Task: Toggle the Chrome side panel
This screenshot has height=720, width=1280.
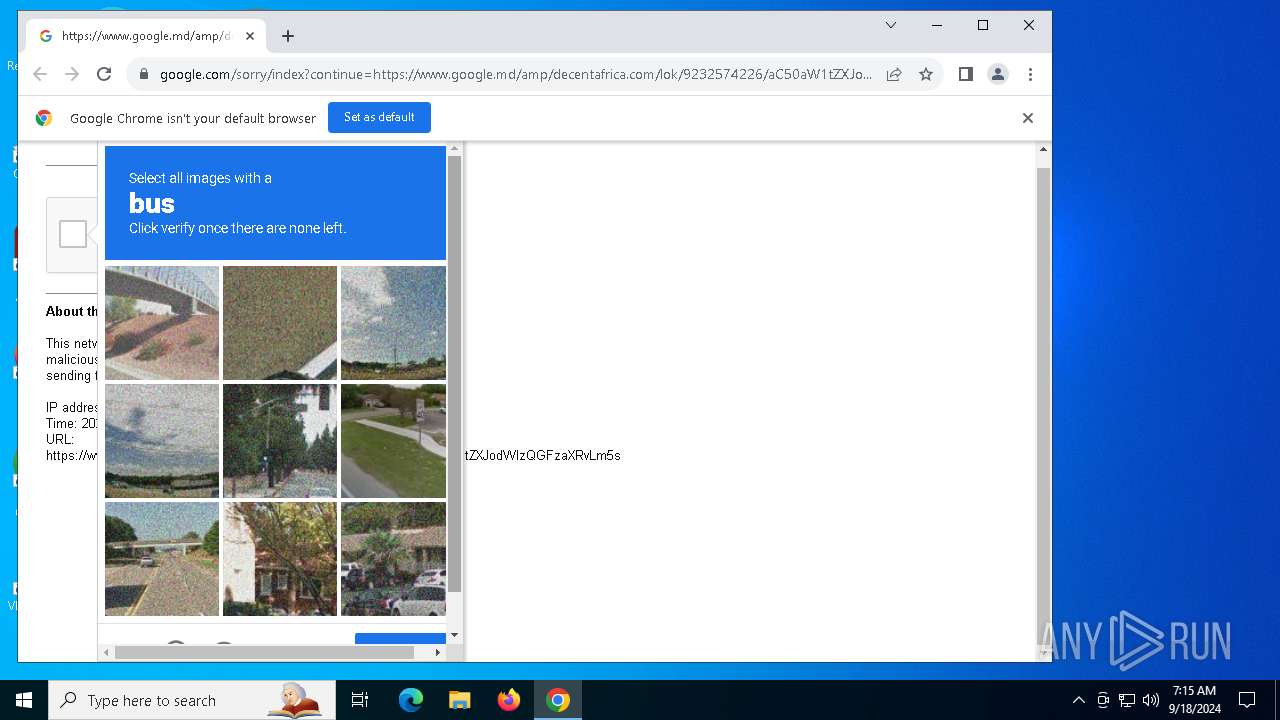Action: click(x=966, y=74)
